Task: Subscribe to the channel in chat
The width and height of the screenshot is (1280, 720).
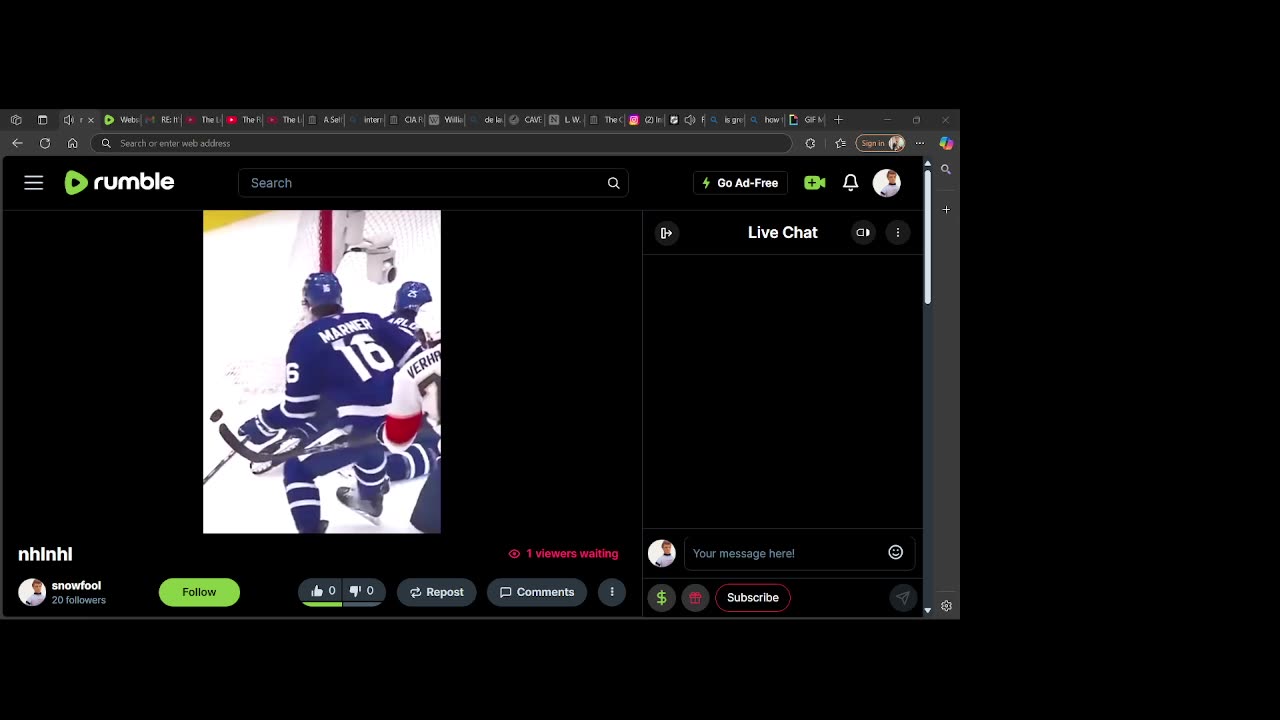Action: click(x=753, y=598)
